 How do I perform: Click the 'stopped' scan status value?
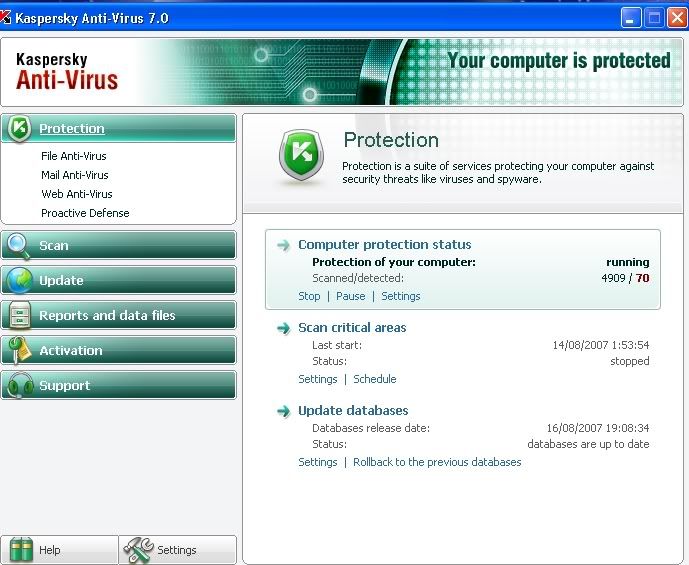coord(630,361)
